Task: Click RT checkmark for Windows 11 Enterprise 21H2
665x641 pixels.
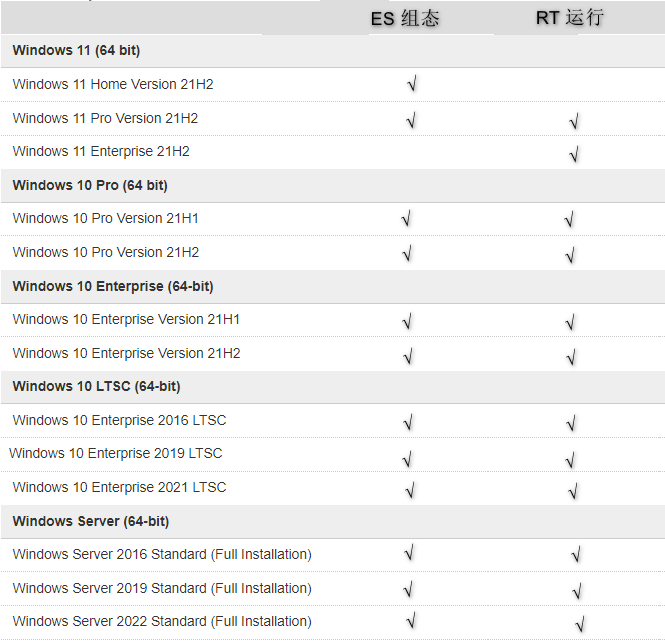Action: pyautogui.click(x=574, y=154)
